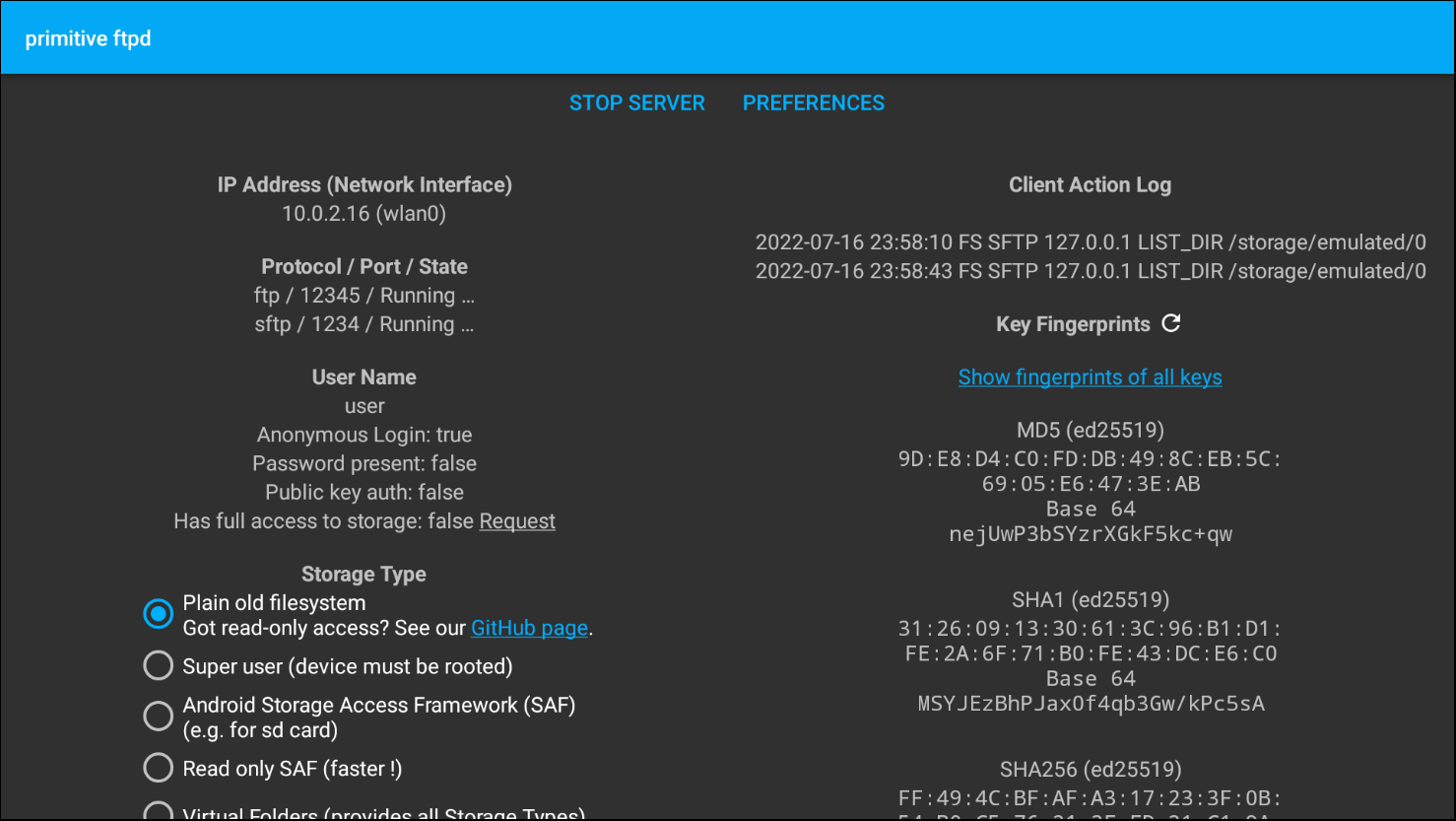Click the 23:58:43 LIST_DIR log entry

click(1090, 271)
